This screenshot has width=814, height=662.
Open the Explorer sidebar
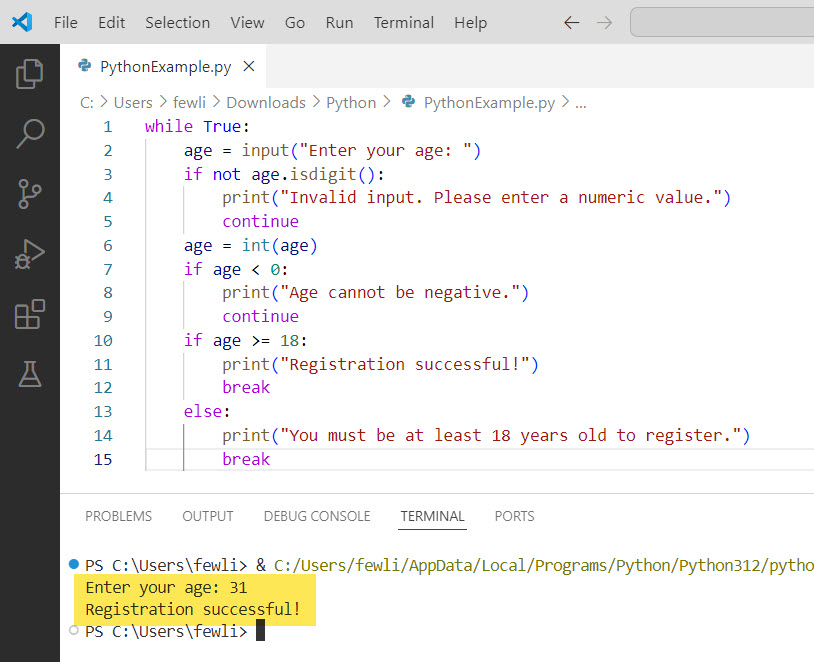pos(29,72)
